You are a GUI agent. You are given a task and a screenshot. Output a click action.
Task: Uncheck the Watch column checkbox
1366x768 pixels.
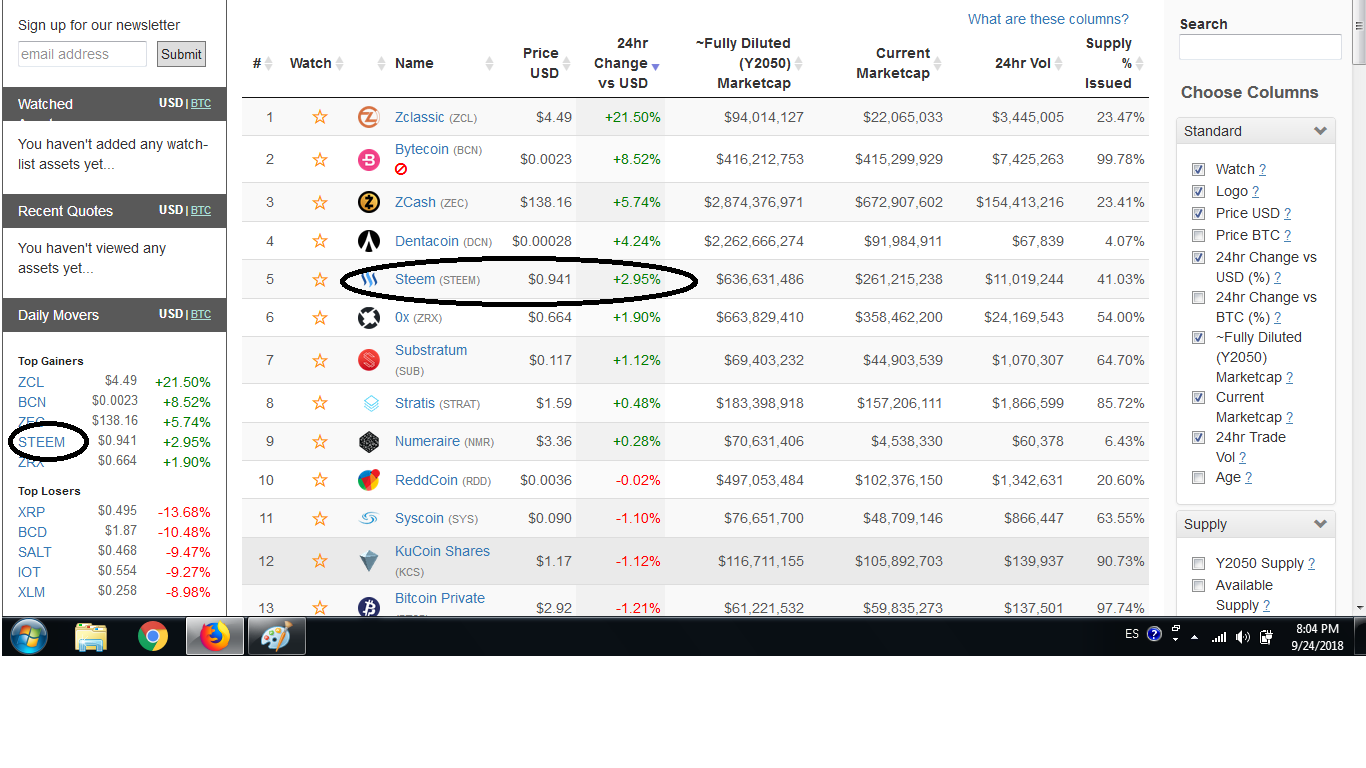[x=1198, y=170]
